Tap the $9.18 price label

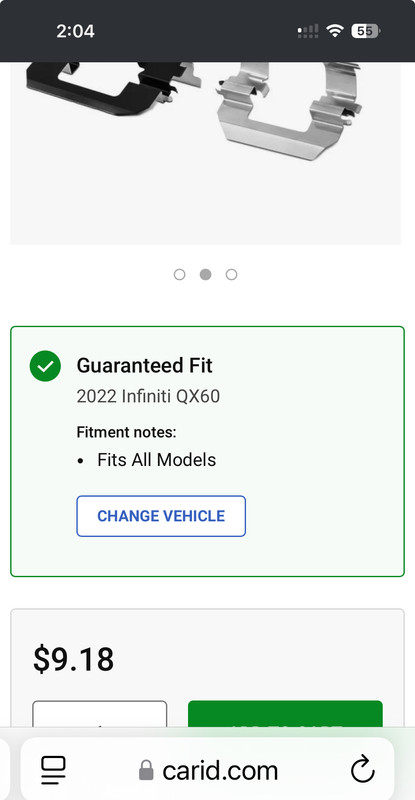[x=74, y=659]
